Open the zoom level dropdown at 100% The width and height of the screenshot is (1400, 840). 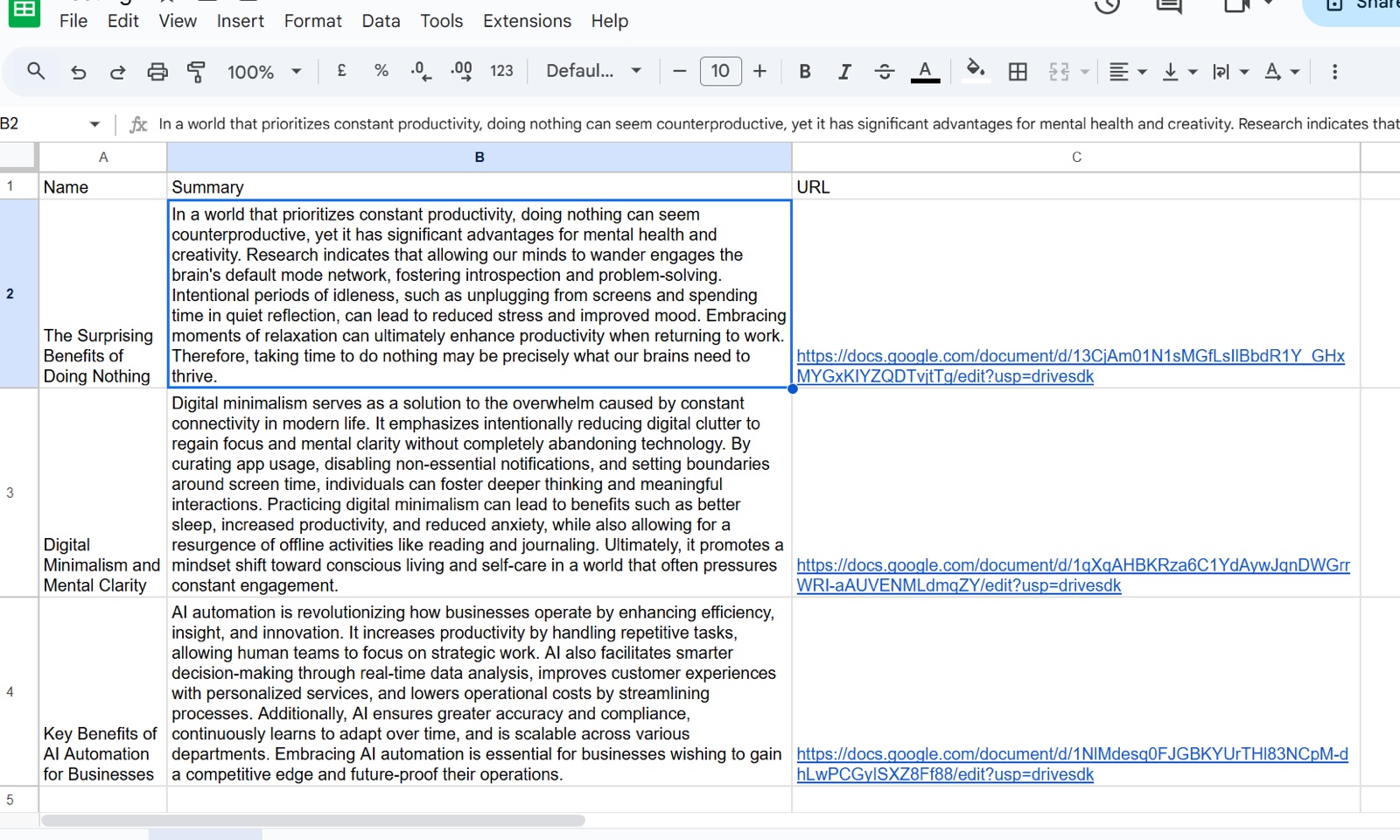[x=263, y=72]
